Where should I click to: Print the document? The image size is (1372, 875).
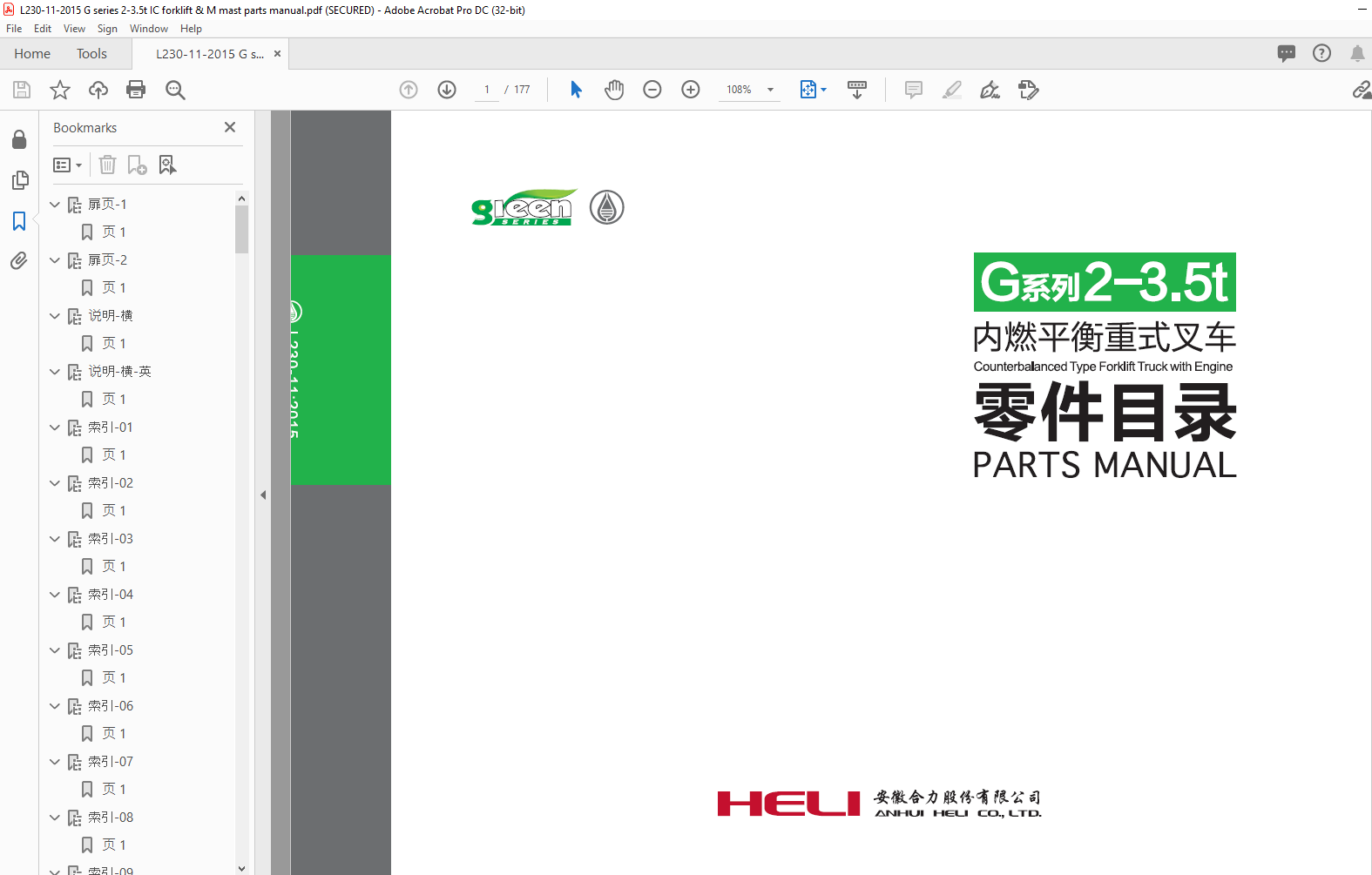pyautogui.click(x=136, y=90)
